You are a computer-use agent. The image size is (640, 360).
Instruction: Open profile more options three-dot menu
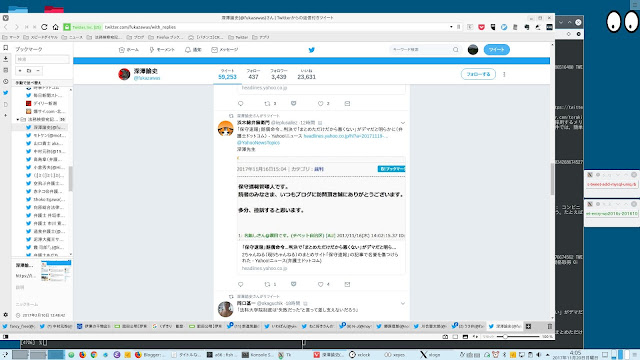[504, 74]
